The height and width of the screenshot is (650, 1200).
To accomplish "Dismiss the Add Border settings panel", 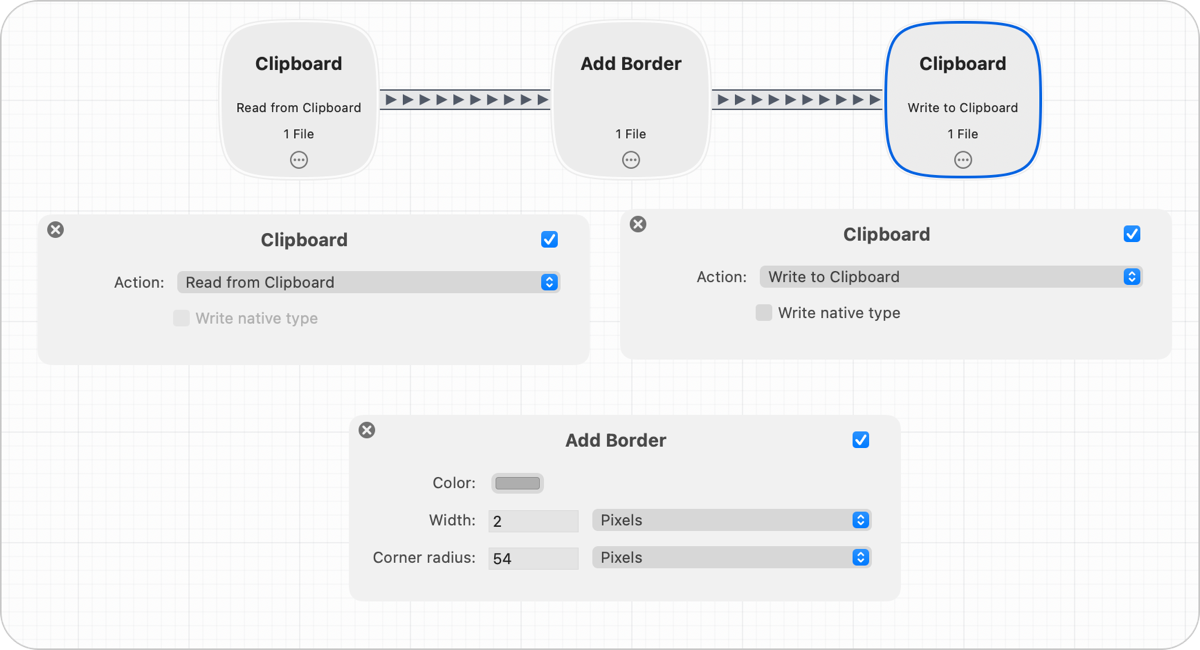I will [x=366, y=430].
